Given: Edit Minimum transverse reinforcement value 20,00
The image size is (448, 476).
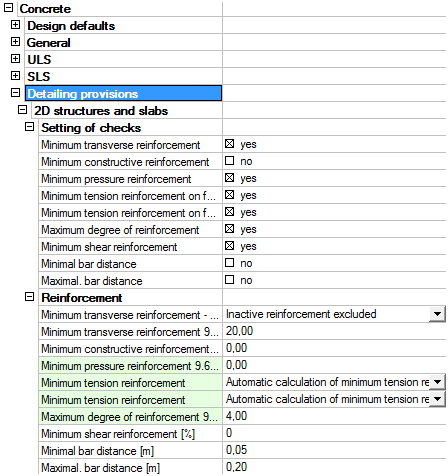Looking at the screenshot, I should coord(334,331).
